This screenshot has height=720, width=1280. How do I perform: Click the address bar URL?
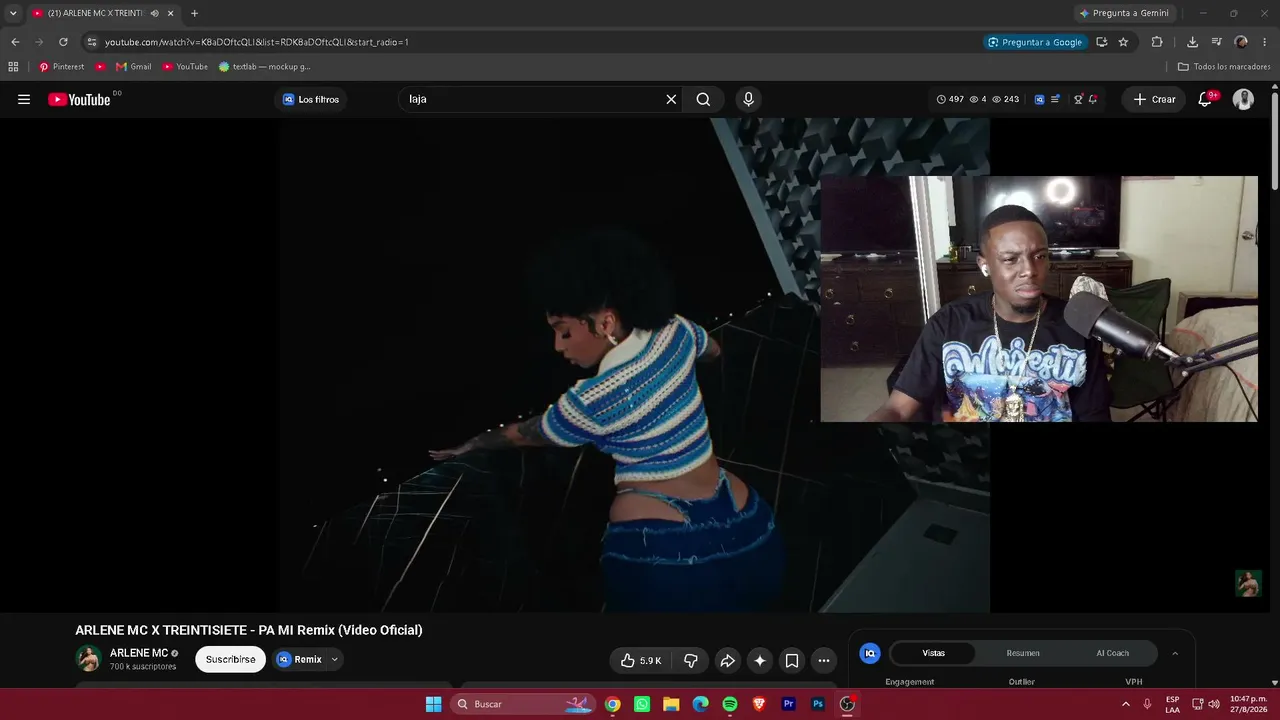pos(256,42)
